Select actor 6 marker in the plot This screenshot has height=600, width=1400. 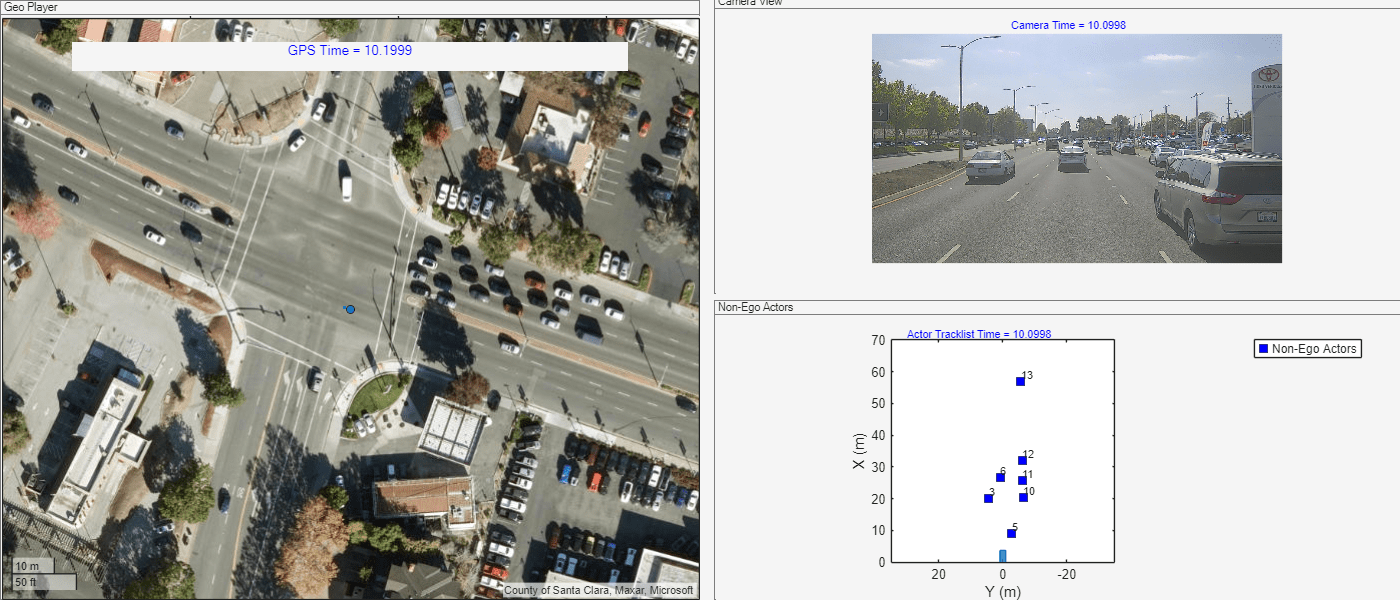click(x=1000, y=477)
